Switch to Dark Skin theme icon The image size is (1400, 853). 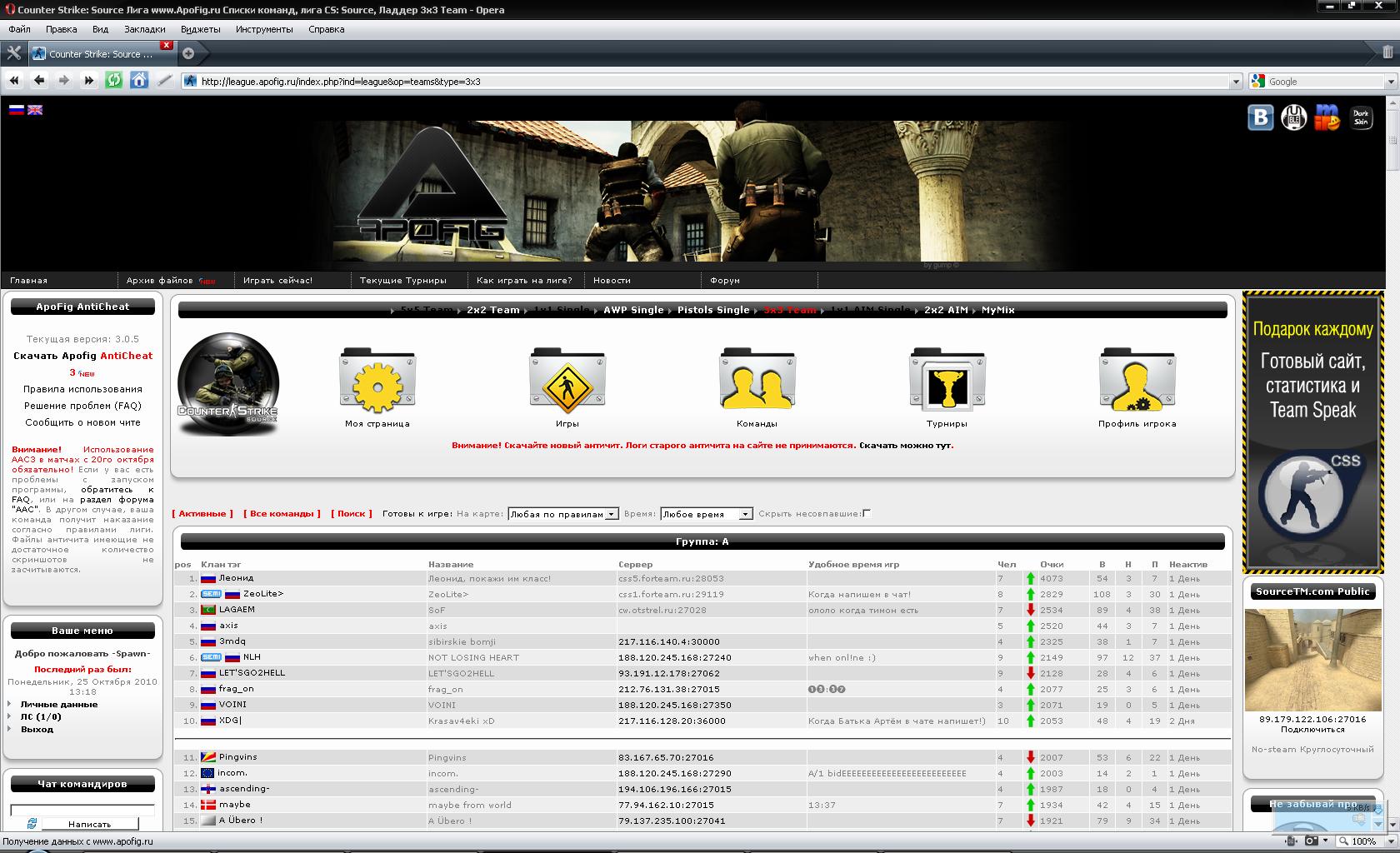pyautogui.click(x=1361, y=117)
